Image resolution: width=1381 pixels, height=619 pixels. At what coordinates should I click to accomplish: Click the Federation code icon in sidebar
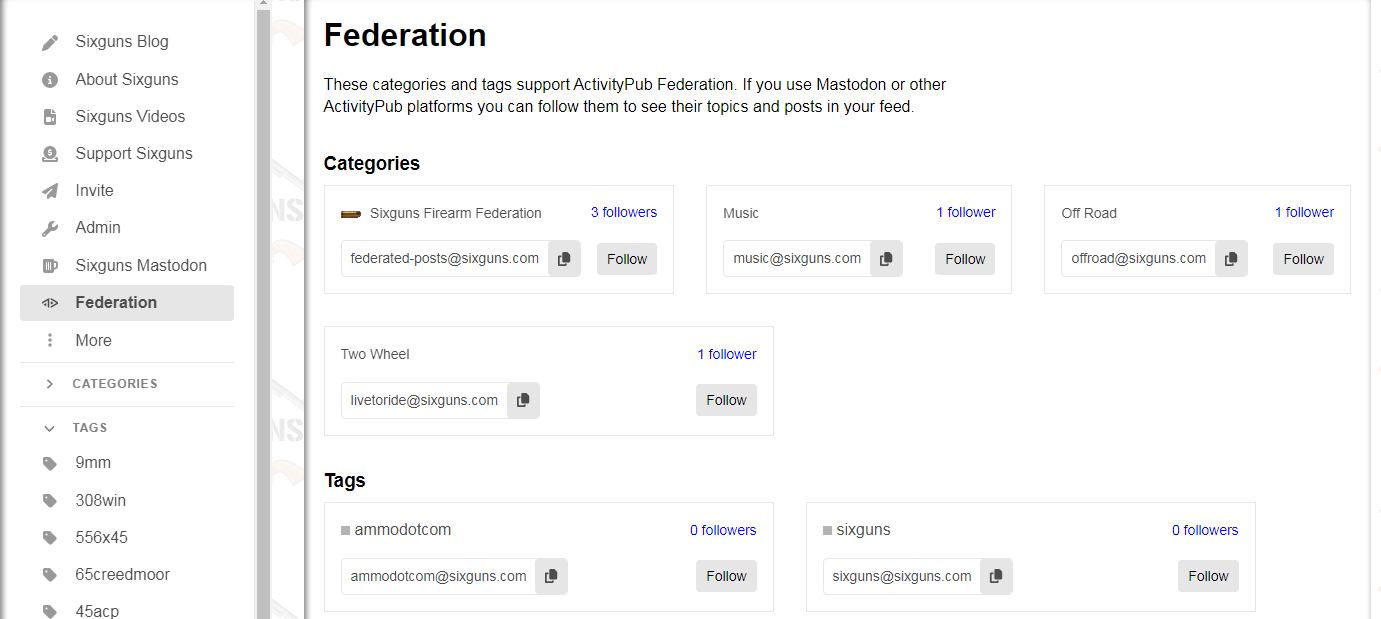[50, 303]
